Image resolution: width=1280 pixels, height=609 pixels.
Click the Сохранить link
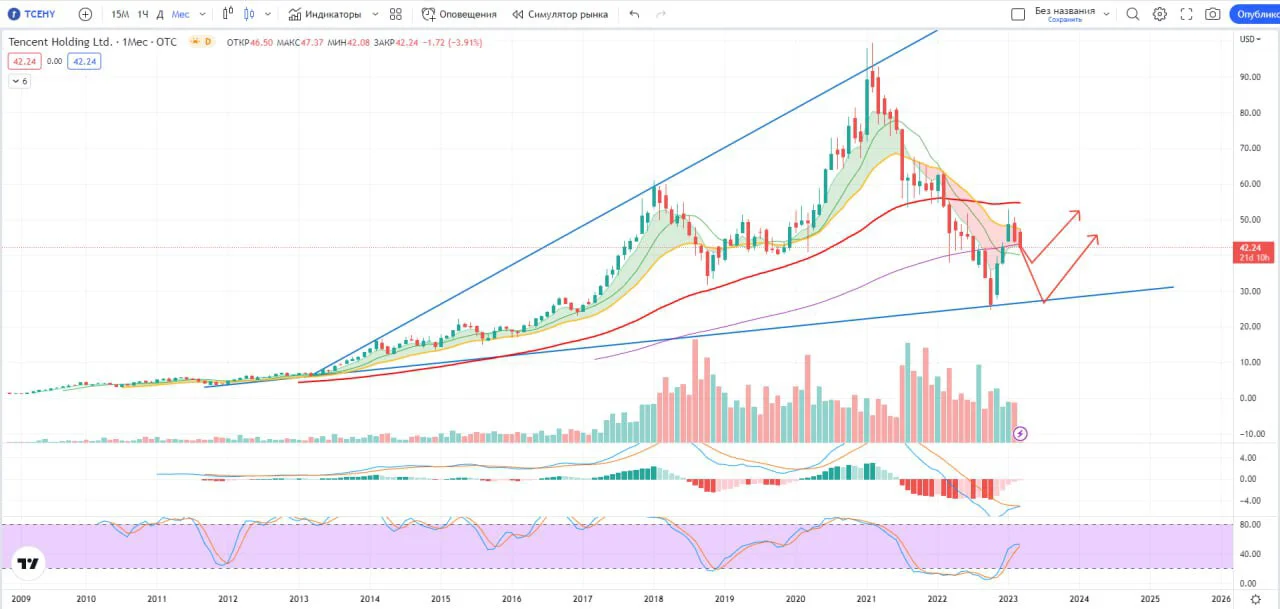pos(1064,20)
